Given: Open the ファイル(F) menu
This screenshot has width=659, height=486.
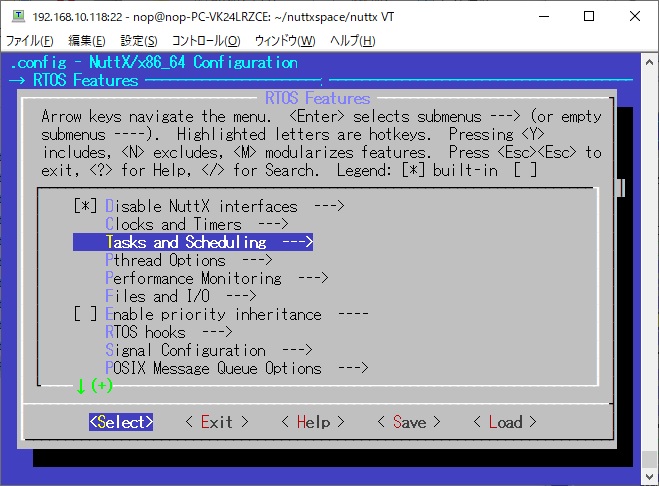Looking at the screenshot, I should pyautogui.click(x=29, y=41).
